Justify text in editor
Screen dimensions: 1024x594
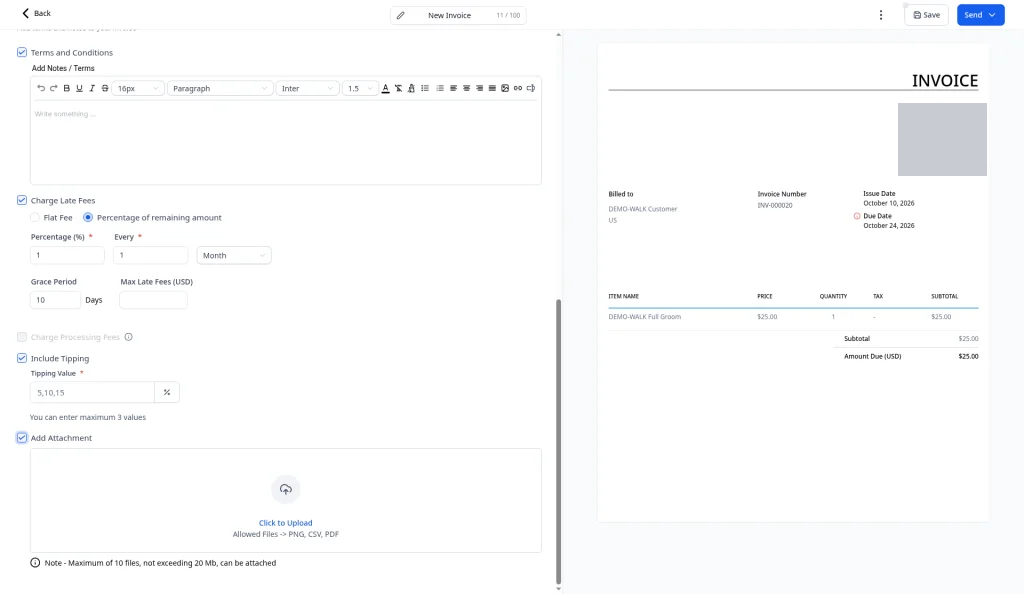click(492, 88)
